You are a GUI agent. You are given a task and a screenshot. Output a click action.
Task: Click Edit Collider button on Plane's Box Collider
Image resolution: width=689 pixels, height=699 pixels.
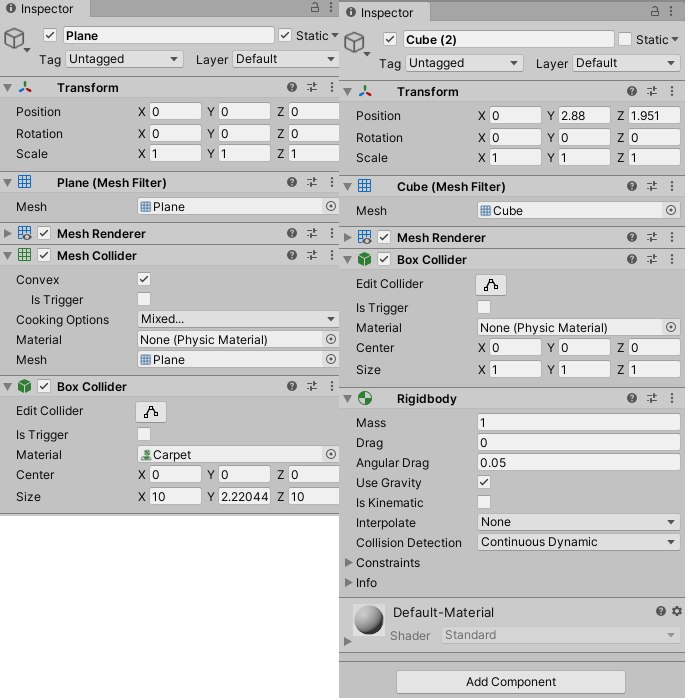(x=151, y=411)
